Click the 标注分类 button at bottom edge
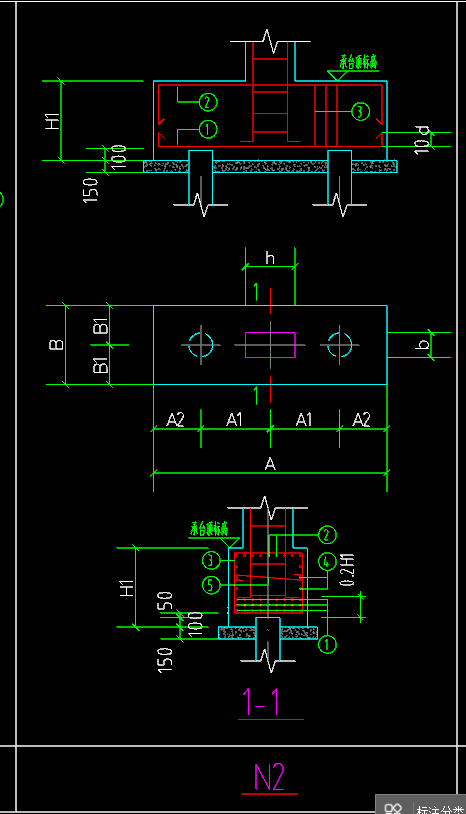Viewport: 466px width, 814px height. (440, 809)
